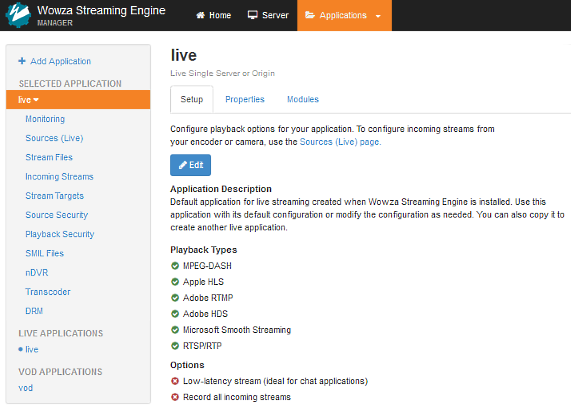
Task: Click the check icon beside Microsoft Smooth Streaming
Action: (175, 330)
